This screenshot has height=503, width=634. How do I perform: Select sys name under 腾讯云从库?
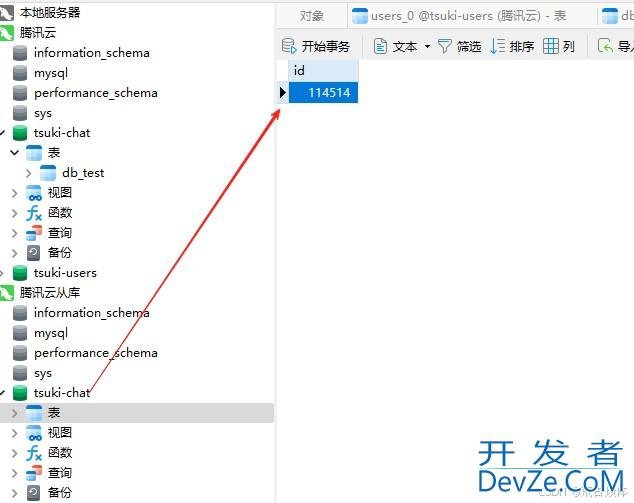pyautogui.click(x=43, y=373)
